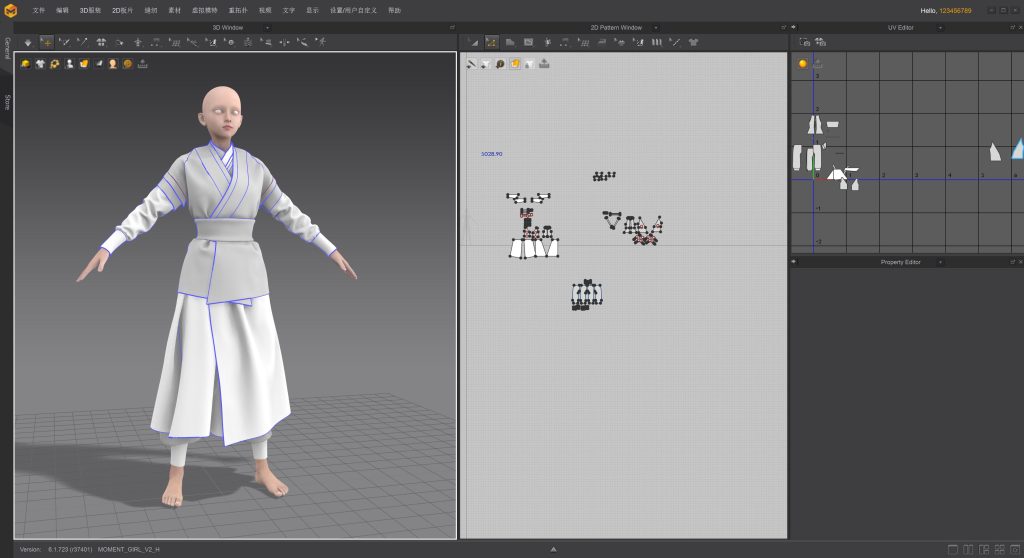Open the UV Editor title dropdown arrow

point(940,27)
